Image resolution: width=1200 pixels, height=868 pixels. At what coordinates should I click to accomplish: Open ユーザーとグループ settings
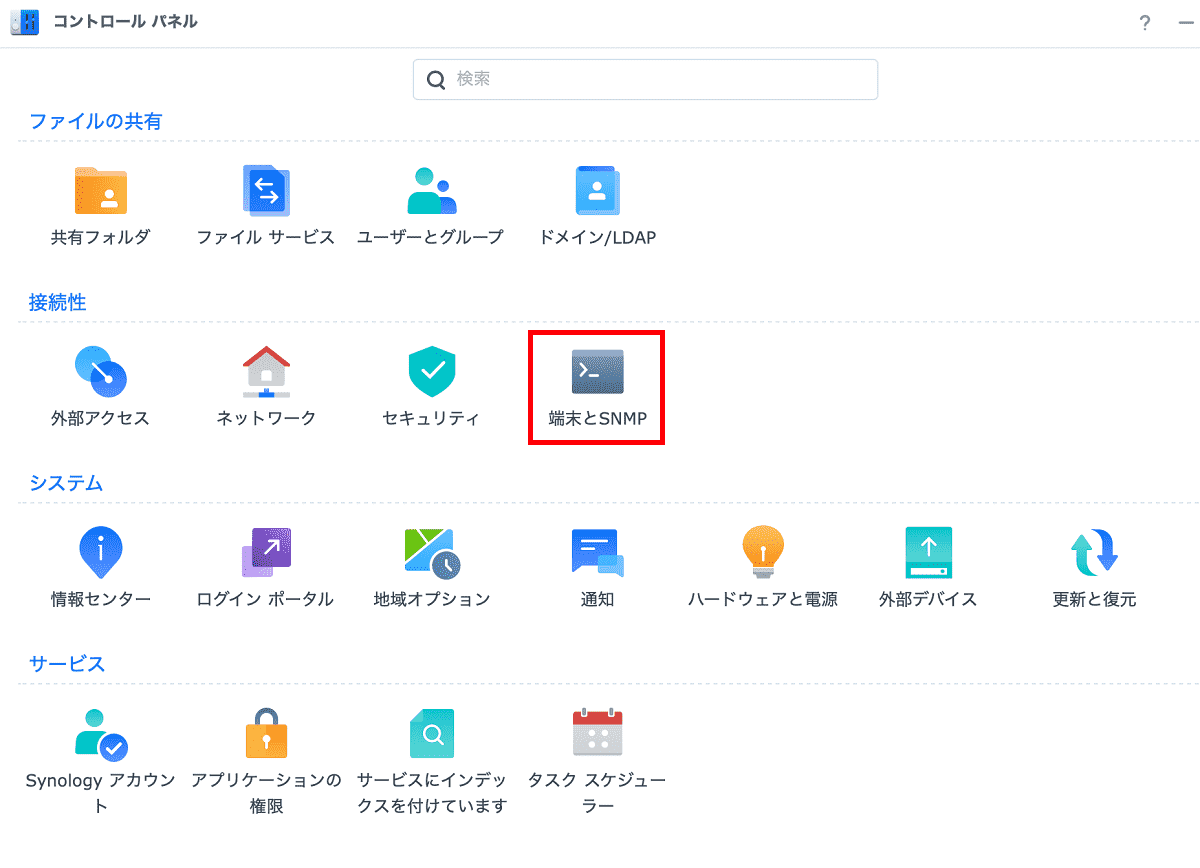coord(431,206)
